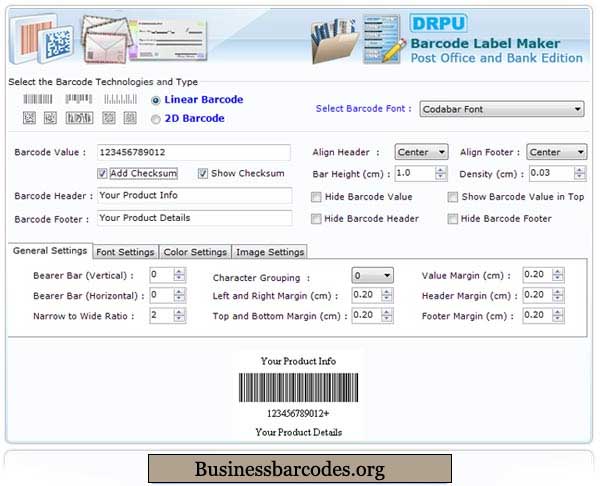Click the Density value field
The height and width of the screenshot is (486, 600).
tap(552, 173)
